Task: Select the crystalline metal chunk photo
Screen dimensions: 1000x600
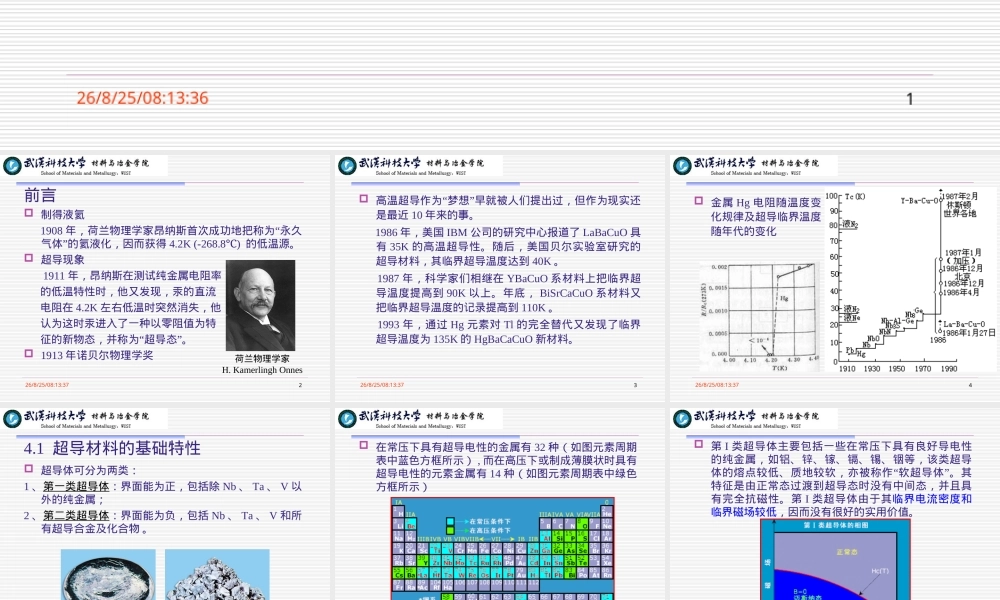Action: (217, 574)
